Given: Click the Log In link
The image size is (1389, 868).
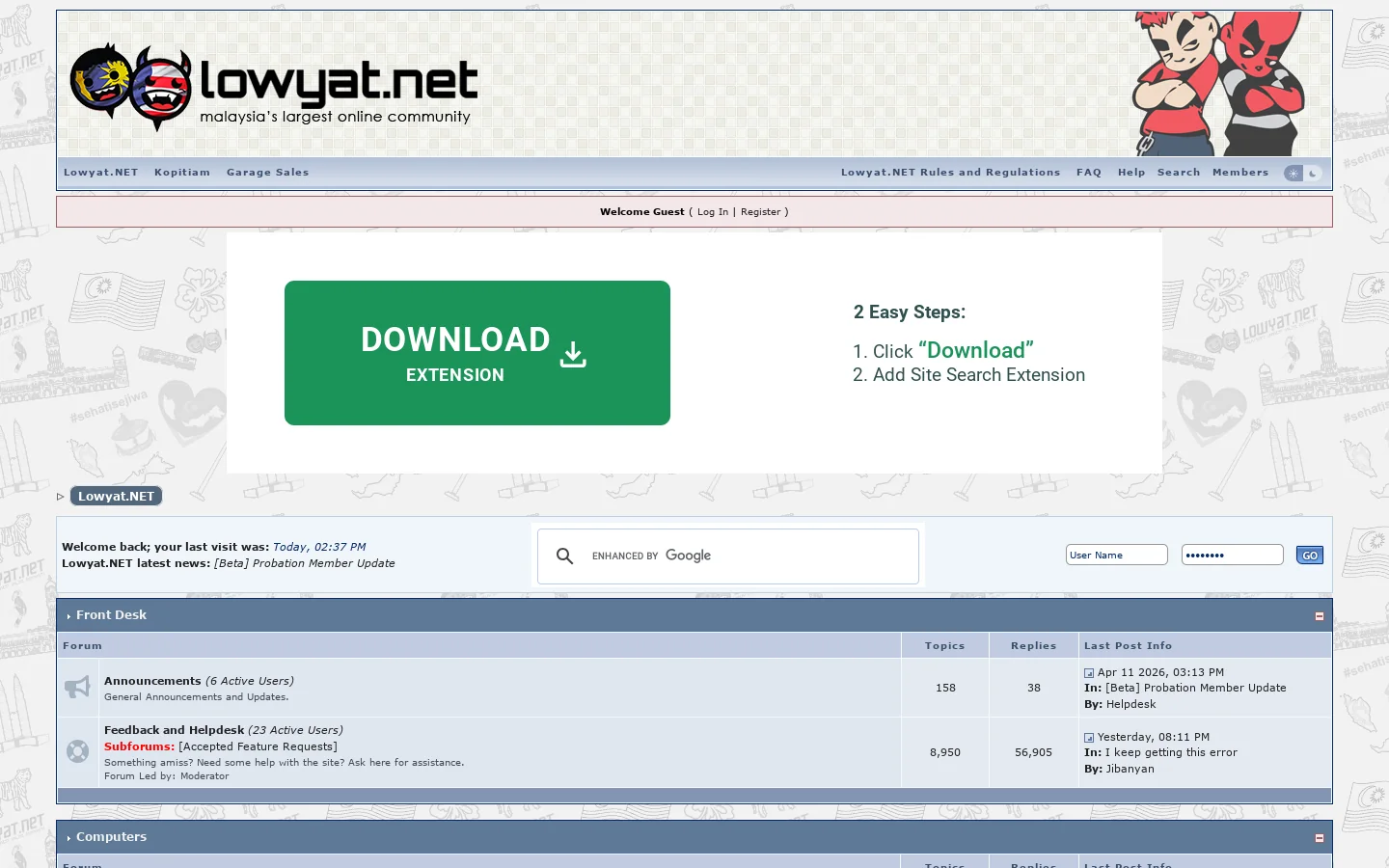Looking at the screenshot, I should click(713, 212).
